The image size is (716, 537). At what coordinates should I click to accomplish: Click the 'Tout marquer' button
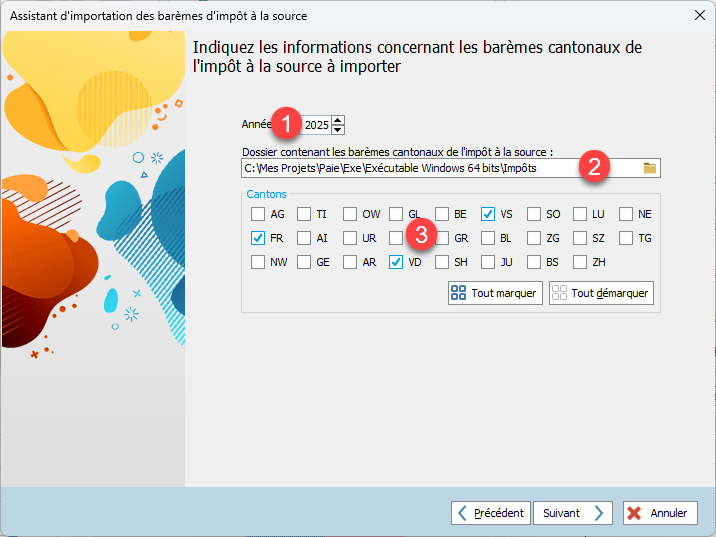(x=495, y=293)
